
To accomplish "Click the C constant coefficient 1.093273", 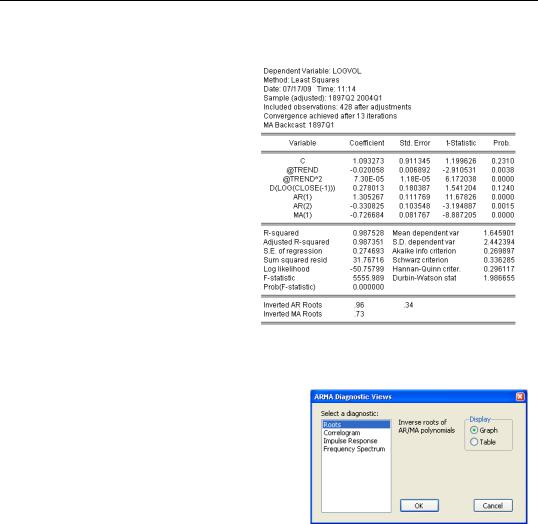I will [x=368, y=161].
